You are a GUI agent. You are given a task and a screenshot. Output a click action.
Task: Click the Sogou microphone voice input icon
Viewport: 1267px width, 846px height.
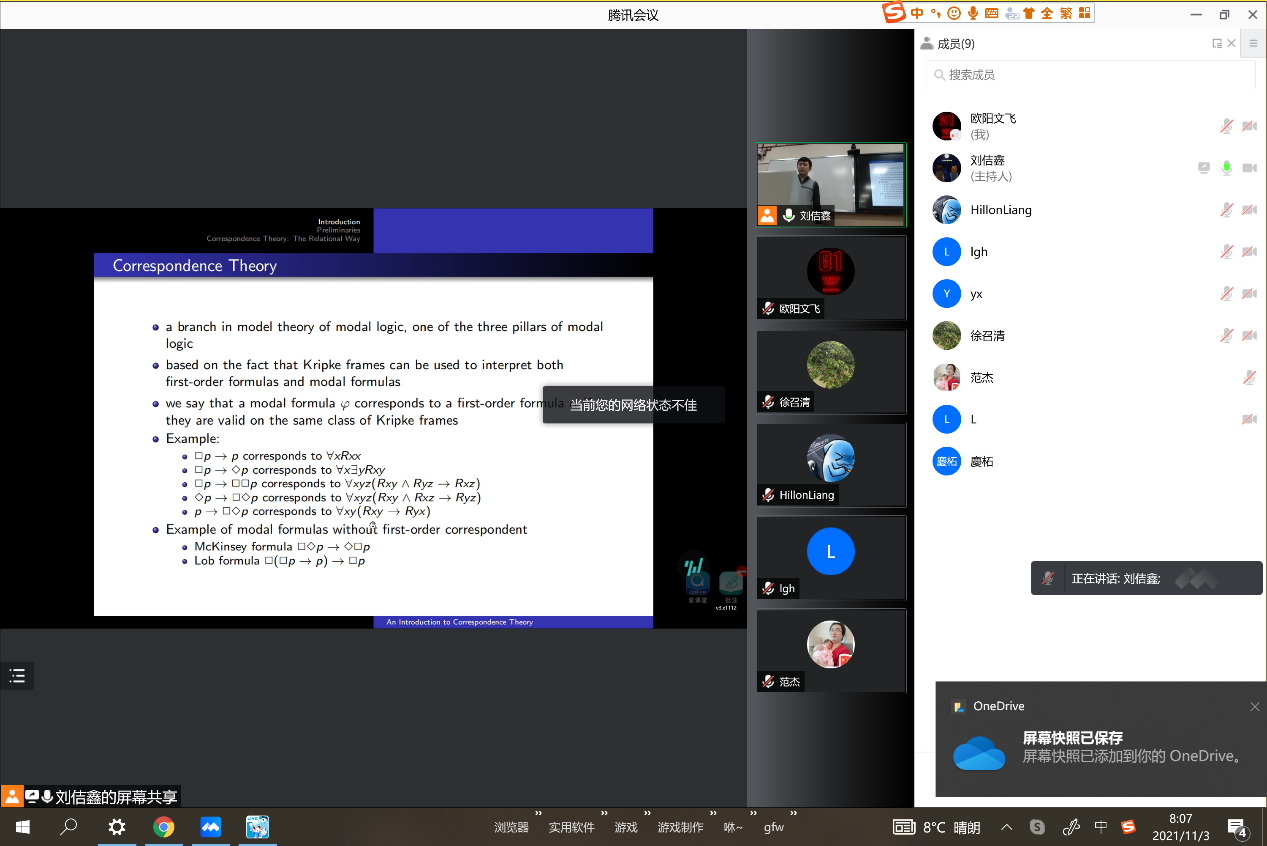[972, 13]
